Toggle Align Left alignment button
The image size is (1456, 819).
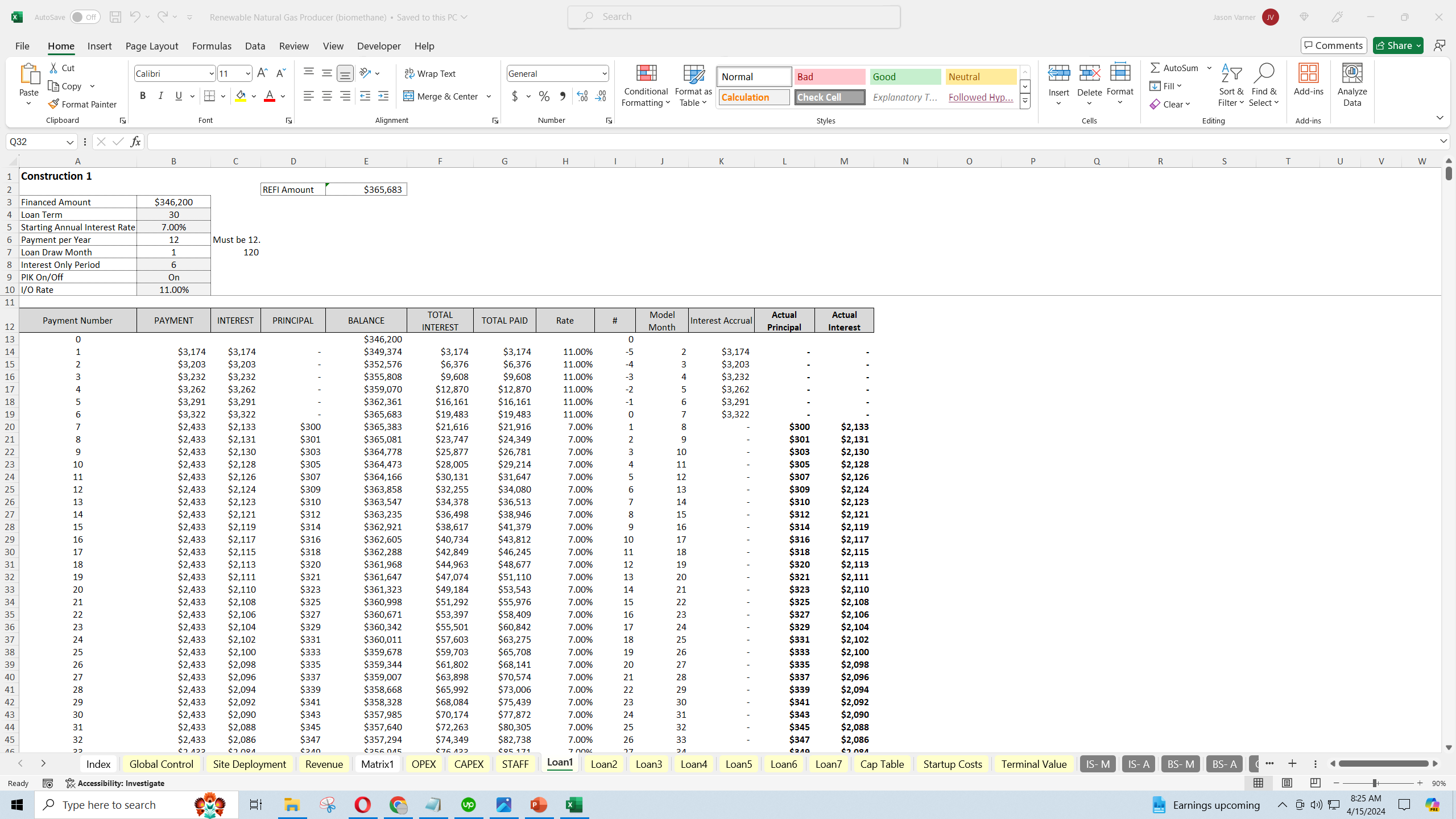(x=308, y=96)
